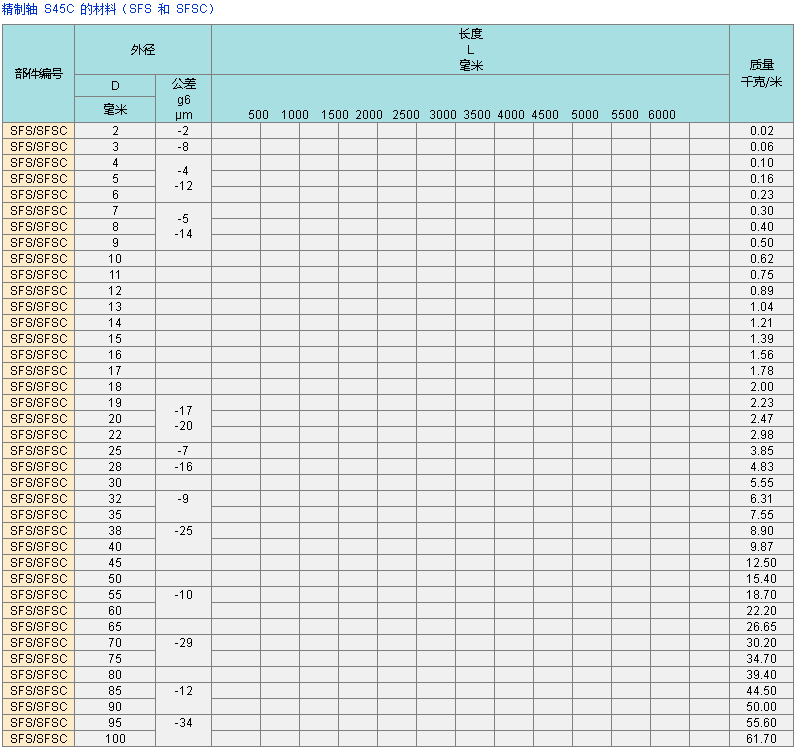Click tolerance value -16
The image size is (801, 752).
(183, 466)
